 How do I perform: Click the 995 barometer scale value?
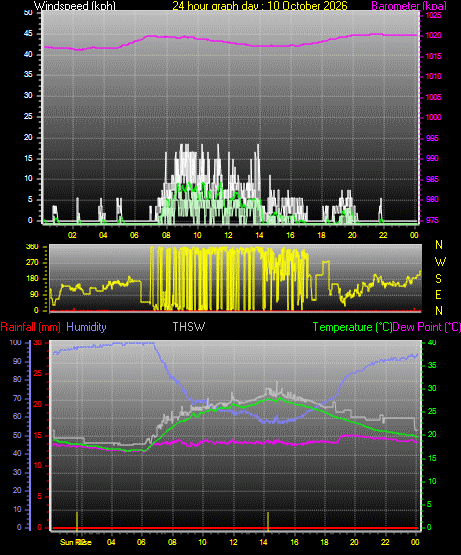pos(432,138)
